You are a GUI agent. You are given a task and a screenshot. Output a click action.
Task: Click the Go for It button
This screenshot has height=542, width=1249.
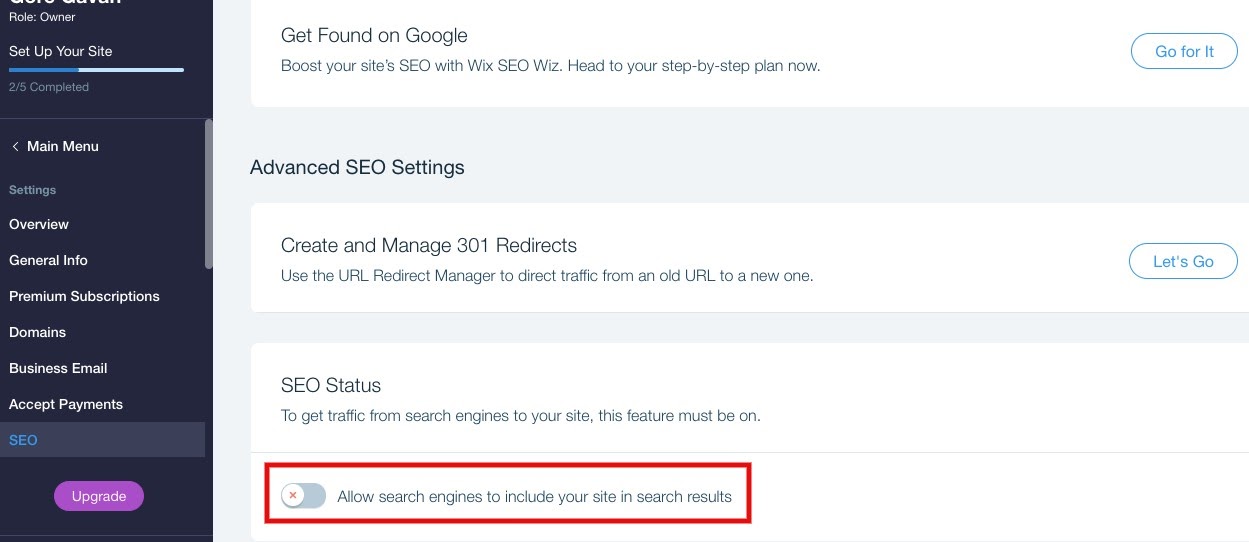[1183, 52]
